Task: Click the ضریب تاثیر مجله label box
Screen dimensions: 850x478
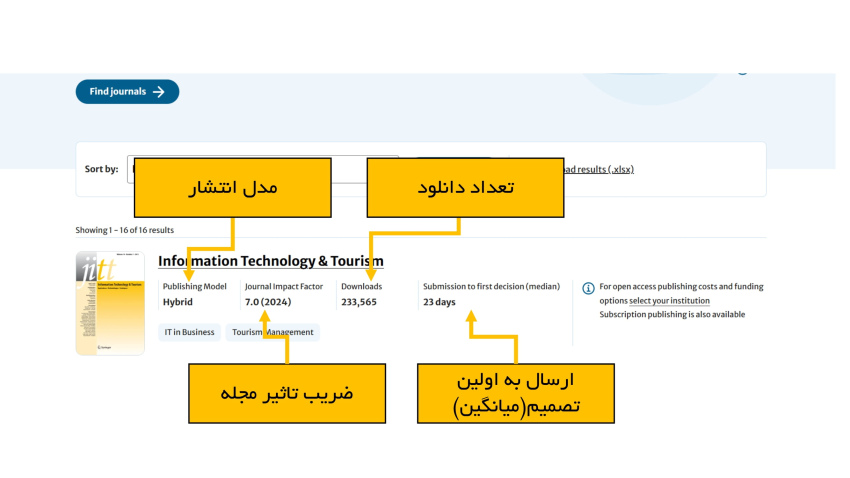Action: [287, 393]
